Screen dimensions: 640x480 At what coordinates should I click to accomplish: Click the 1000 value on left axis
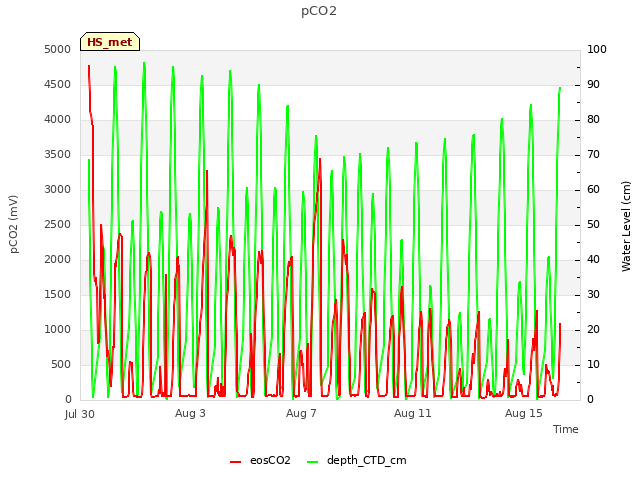point(58,329)
